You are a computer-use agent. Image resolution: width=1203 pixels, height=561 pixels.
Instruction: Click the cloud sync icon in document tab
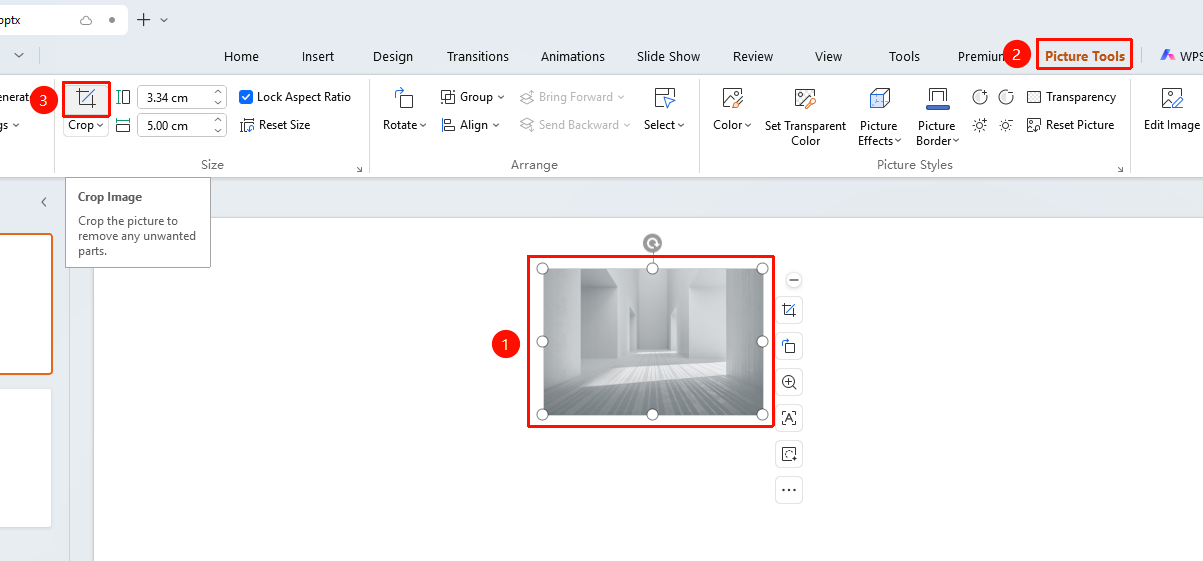click(86, 20)
